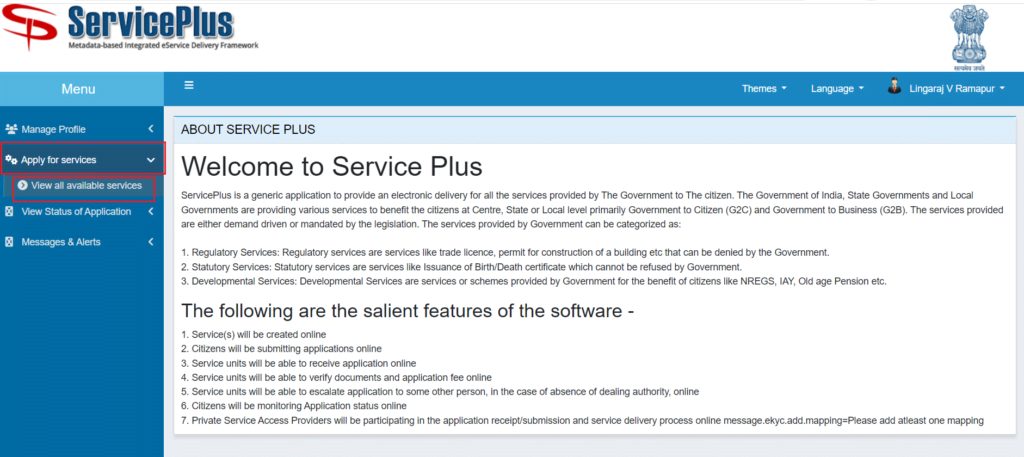Image resolution: width=1024 pixels, height=457 pixels.
Task: Click the icon beside Messages & Alerts
Action: 9,242
